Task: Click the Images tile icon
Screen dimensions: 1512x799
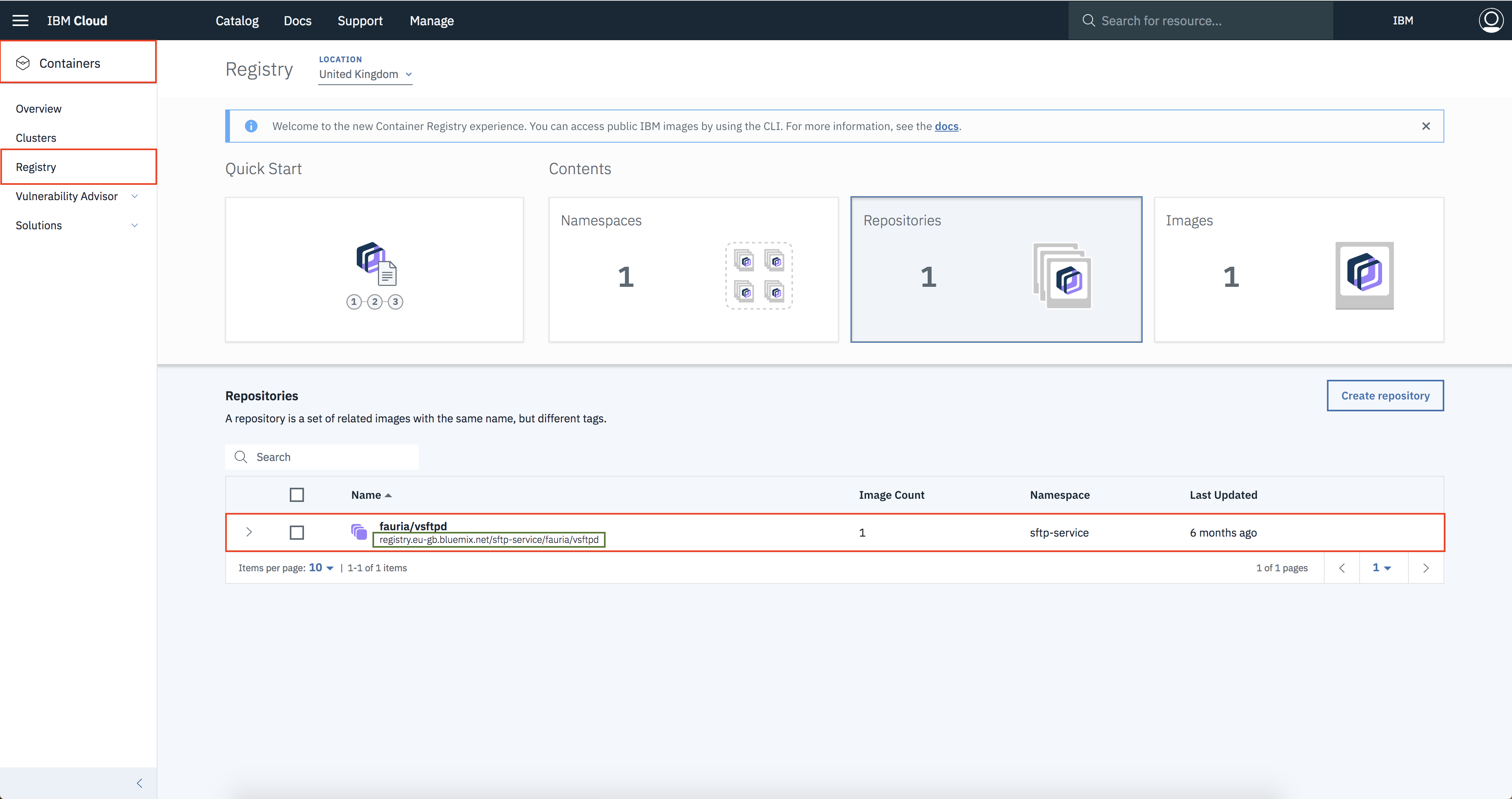Action: pyautogui.click(x=1364, y=275)
